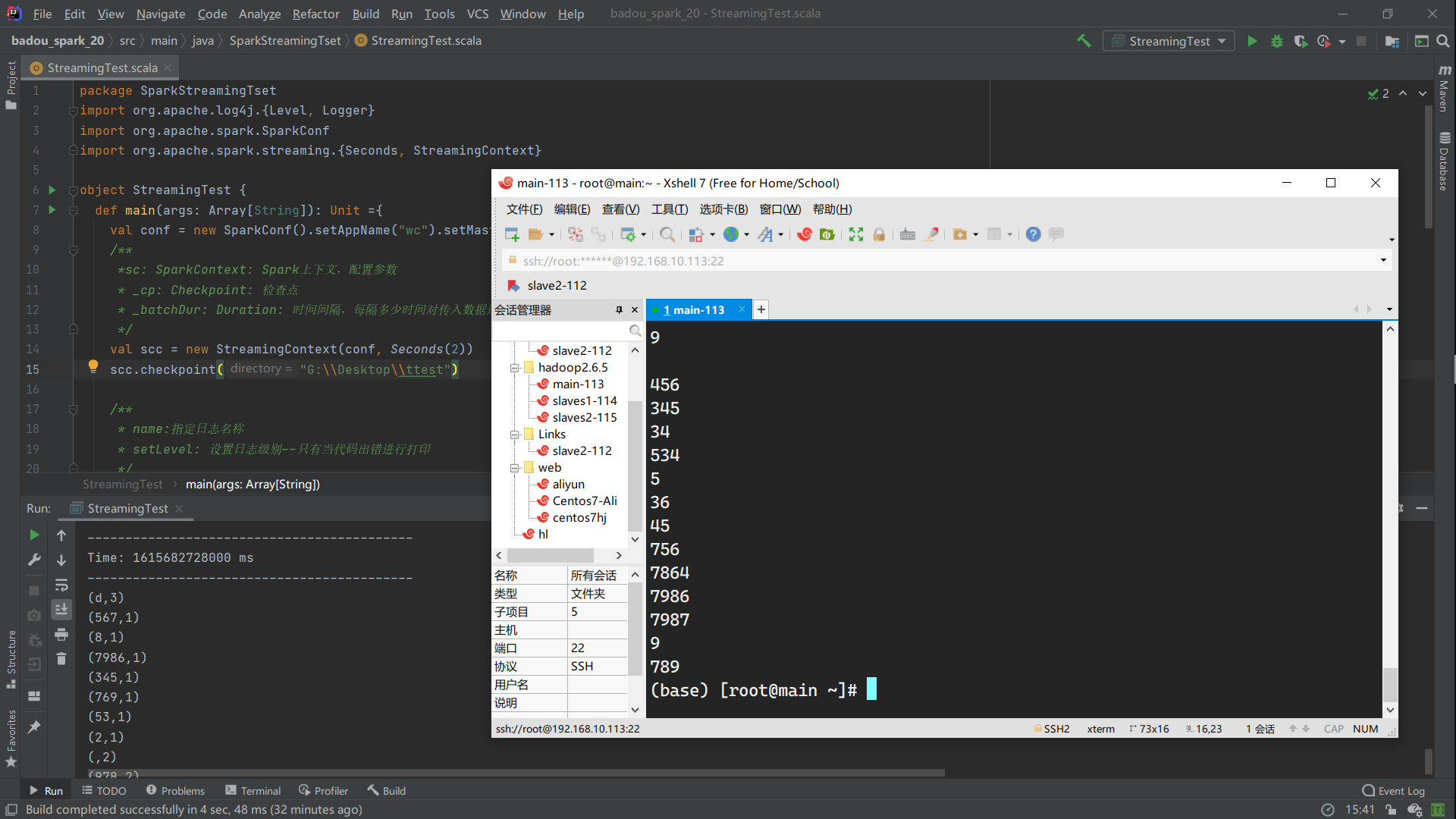Click the Xshell terminal vertical scrollbar thumb
This screenshot has height=819, width=1456.
[1390, 685]
